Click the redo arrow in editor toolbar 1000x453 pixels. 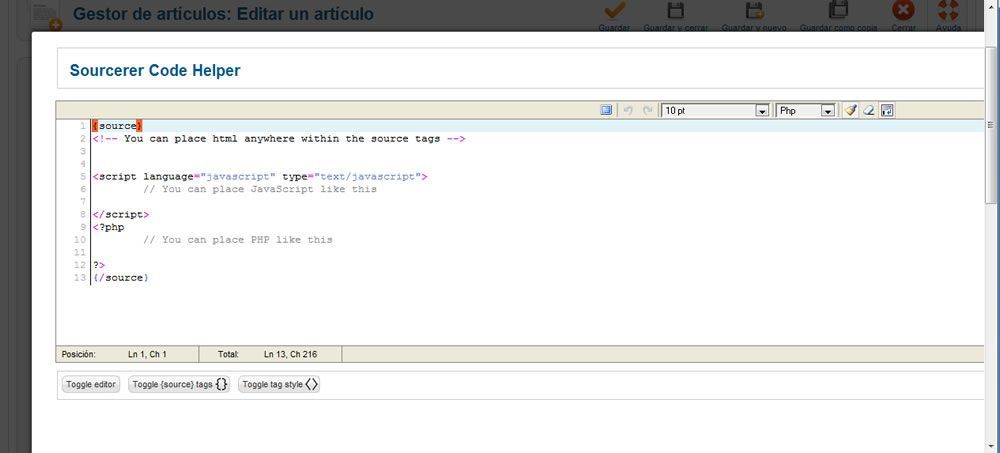pos(647,110)
